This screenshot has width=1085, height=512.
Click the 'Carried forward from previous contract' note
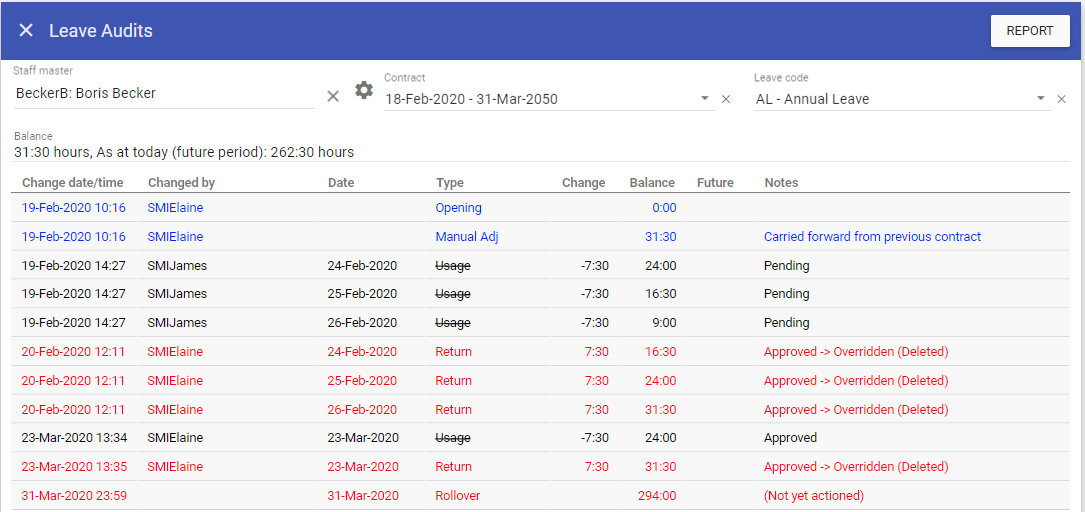click(x=872, y=237)
